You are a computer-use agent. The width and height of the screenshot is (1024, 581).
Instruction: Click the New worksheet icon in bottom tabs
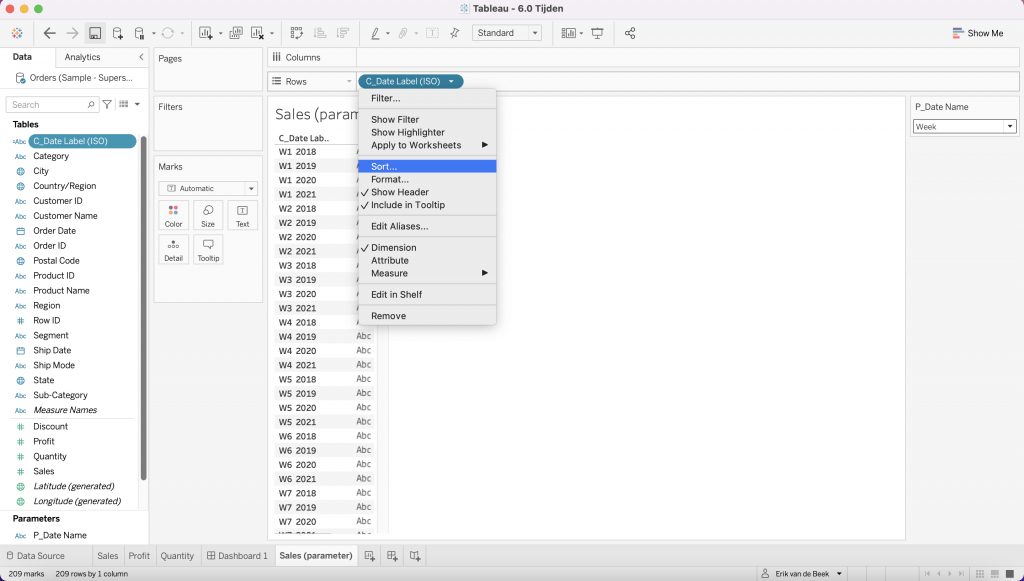pos(370,556)
